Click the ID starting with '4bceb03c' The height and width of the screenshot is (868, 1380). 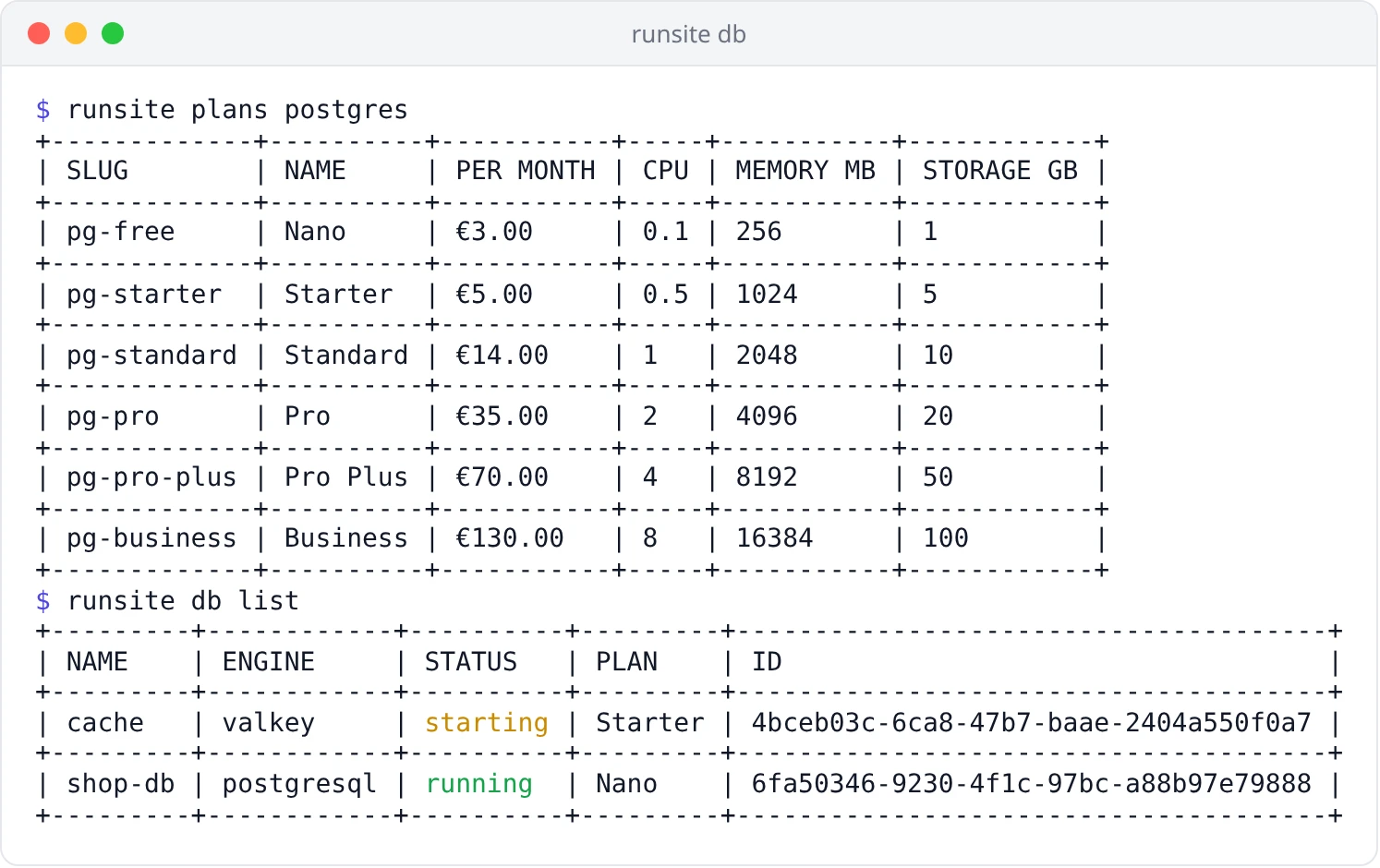click(x=1031, y=723)
